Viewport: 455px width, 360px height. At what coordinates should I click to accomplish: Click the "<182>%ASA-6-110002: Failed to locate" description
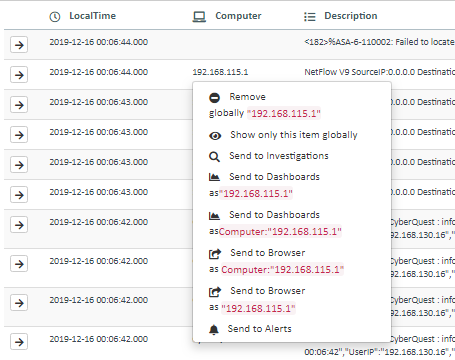tap(379, 42)
